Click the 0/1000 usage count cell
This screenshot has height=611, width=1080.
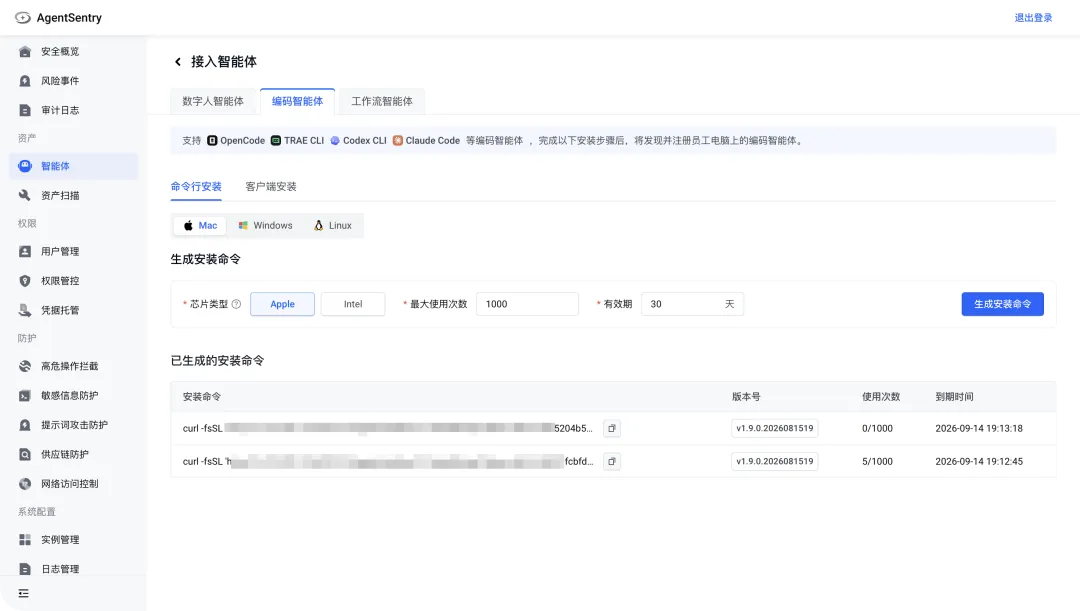coord(877,428)
